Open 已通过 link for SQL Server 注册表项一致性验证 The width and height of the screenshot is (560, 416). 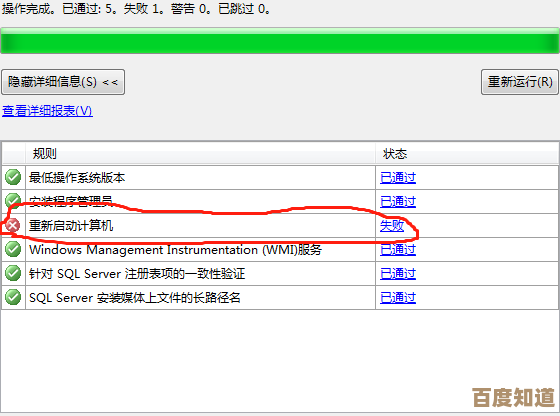[x=398, y=274]
